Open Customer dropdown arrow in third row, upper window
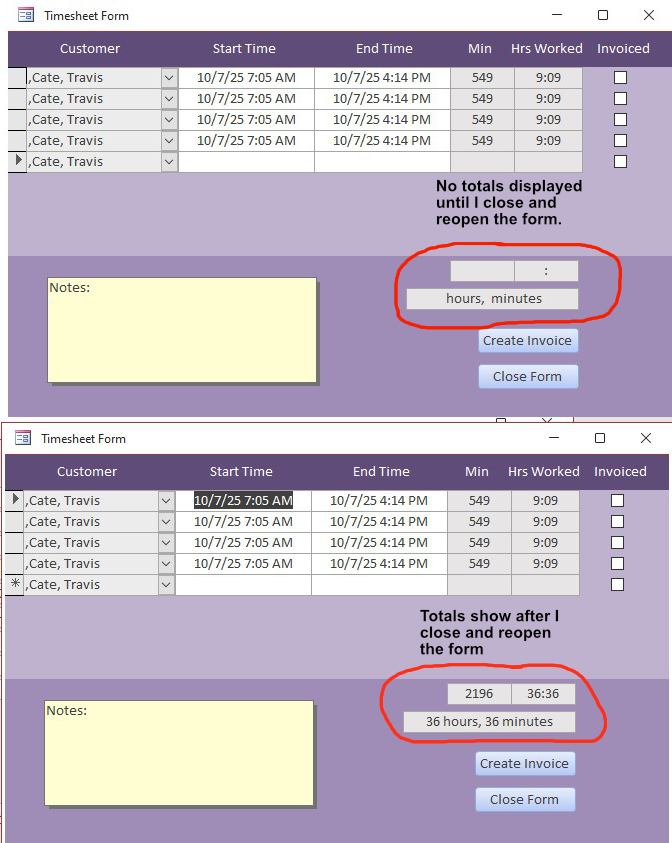Viewport: 672px width, 843px height. pyautogui.click(x=169, y=119)
